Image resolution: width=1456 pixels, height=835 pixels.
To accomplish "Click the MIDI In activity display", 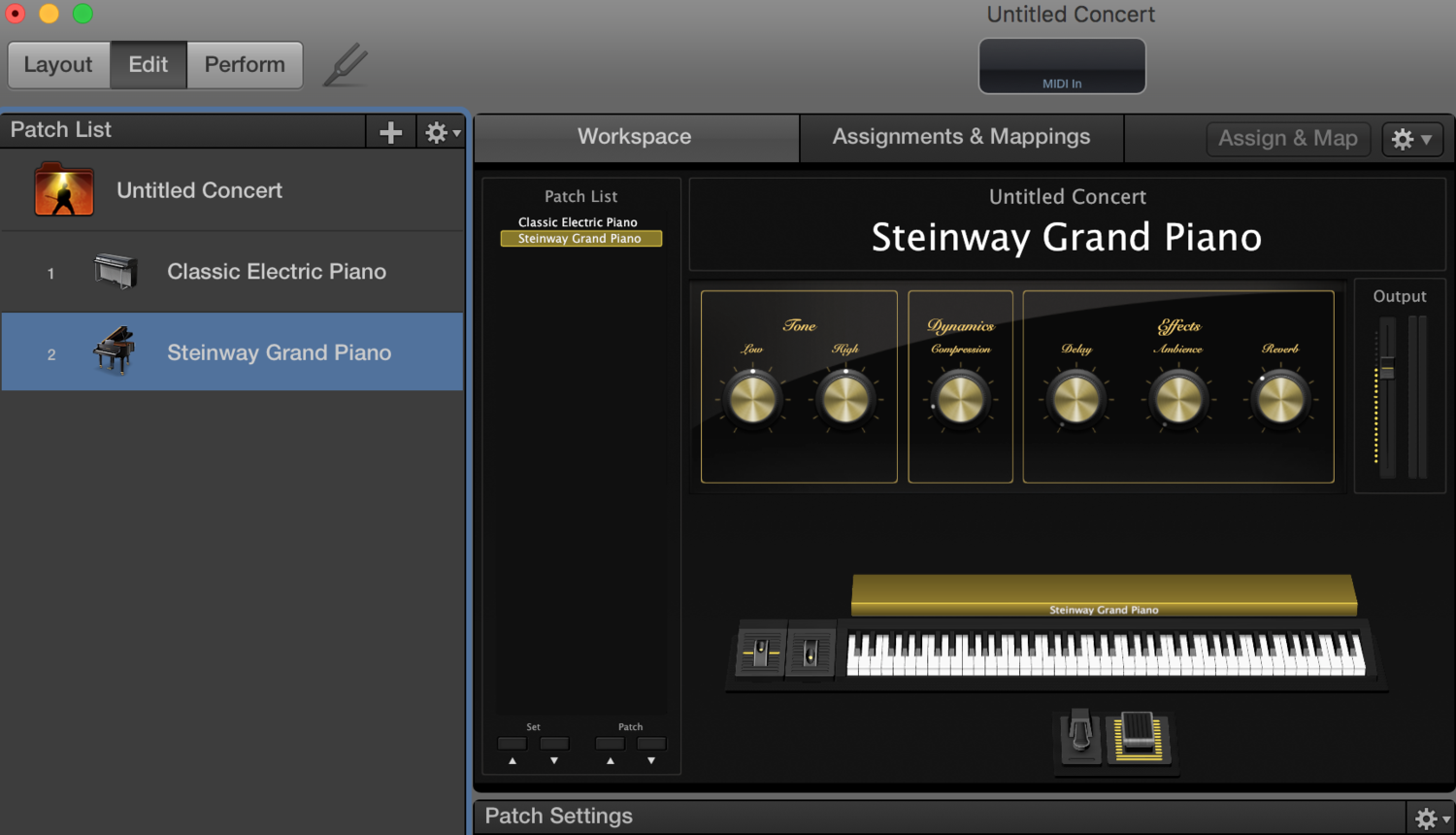I will pyautogui.click(x=1062, y=66).
